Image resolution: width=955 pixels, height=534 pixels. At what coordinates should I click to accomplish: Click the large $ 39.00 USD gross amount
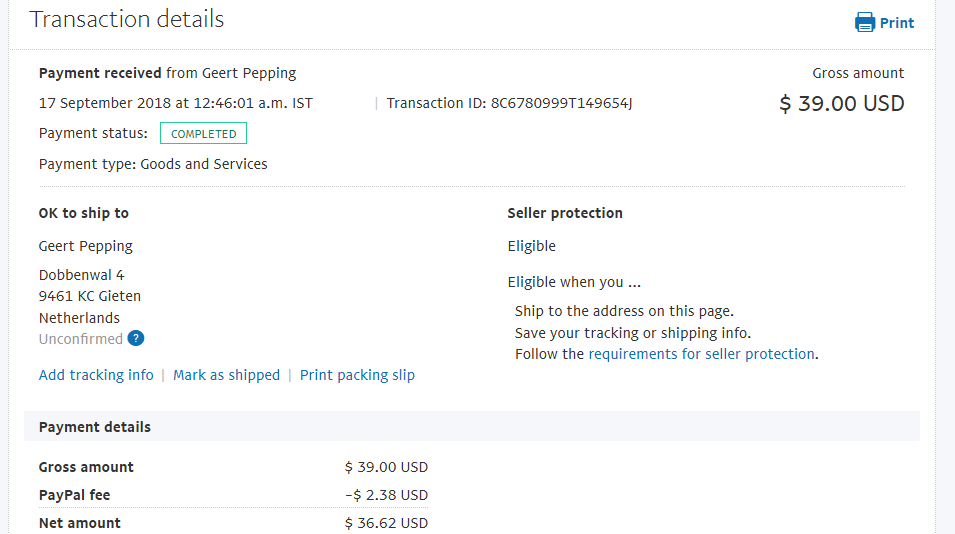coord(842,104)
